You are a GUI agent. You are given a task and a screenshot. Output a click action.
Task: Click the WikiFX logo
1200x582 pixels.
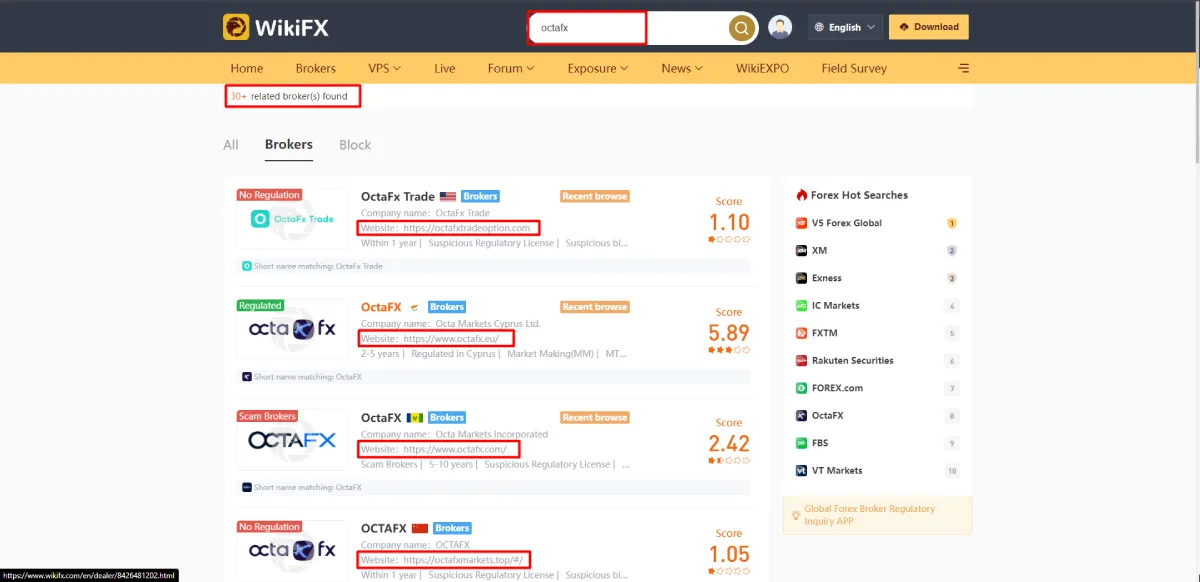click(275, 27)
